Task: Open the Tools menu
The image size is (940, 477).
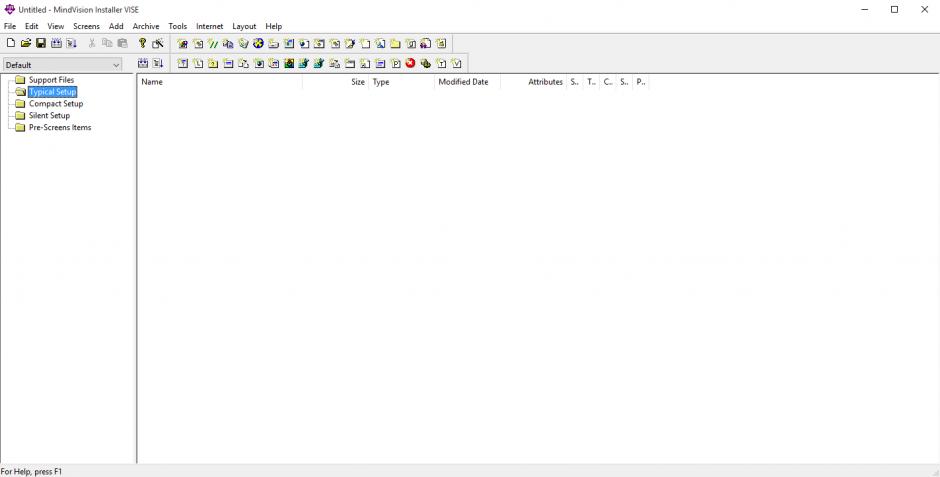Action: tap(177, 26)
